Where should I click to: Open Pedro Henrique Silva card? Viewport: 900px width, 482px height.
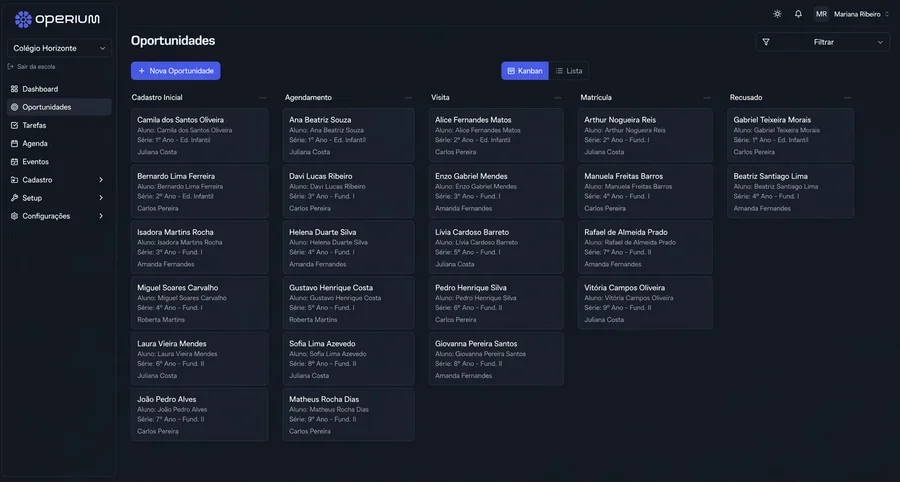(496, 303)
